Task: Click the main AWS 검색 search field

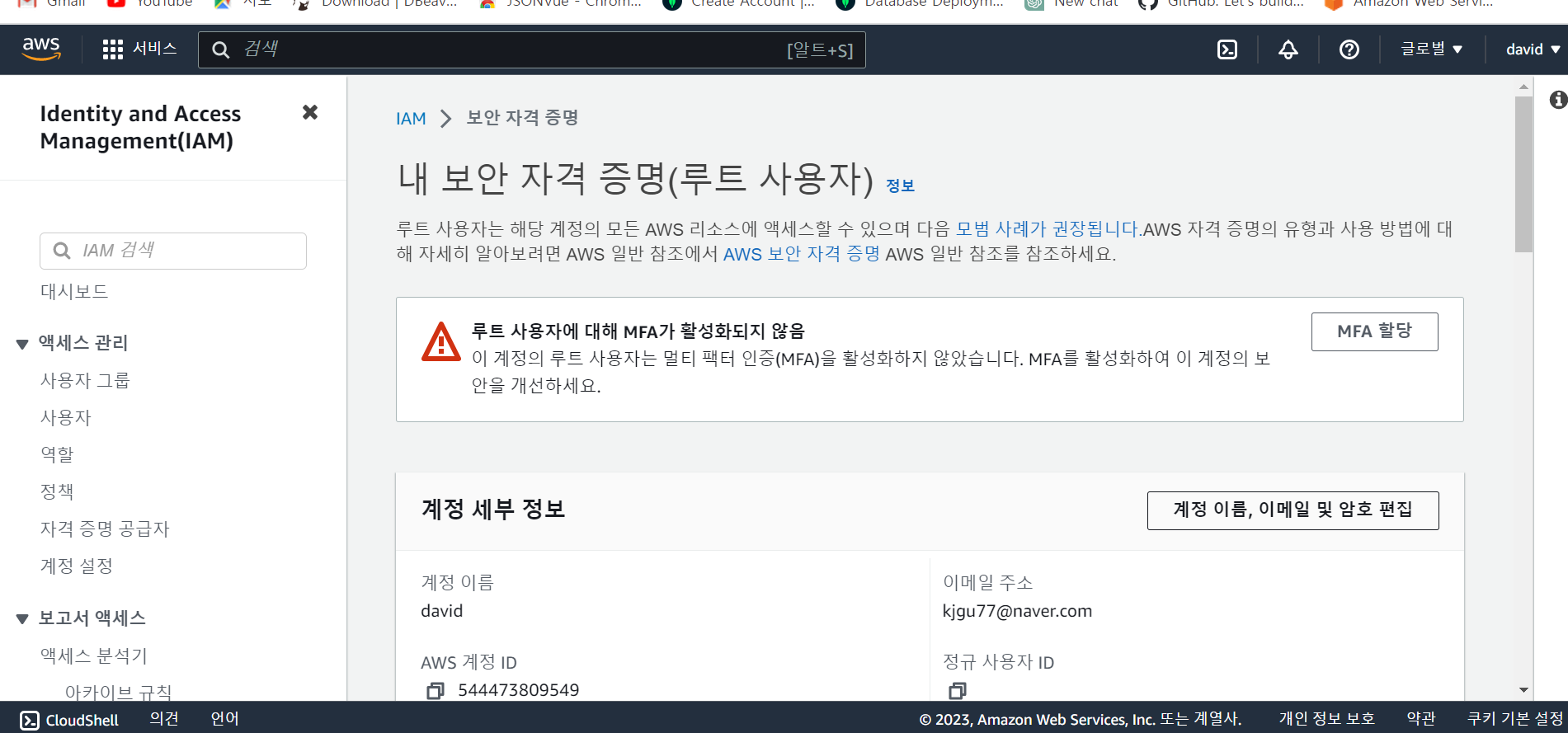Action: pyautogui.click(x=532, y=49)
